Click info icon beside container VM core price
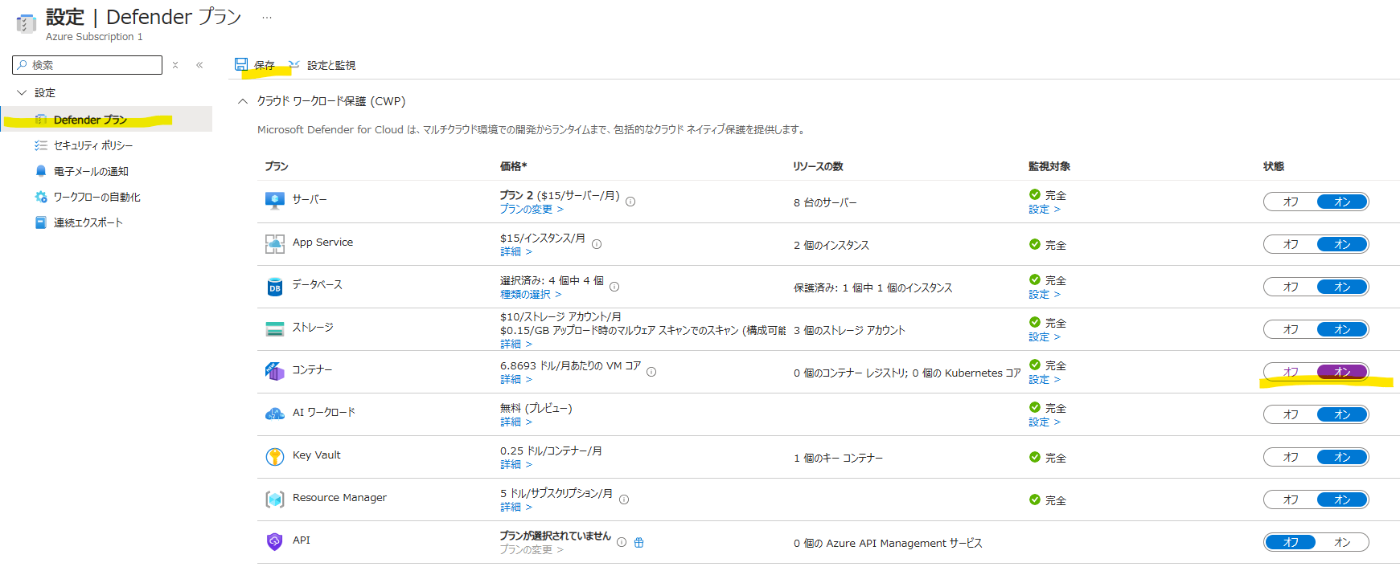The width and height of the screenshot is (1400, 579). 651,371
